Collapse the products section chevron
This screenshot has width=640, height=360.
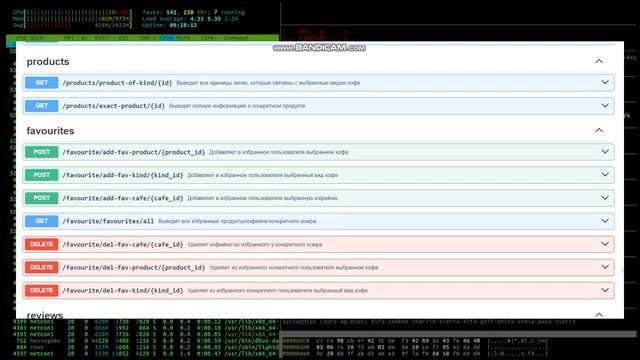(599, 61)
